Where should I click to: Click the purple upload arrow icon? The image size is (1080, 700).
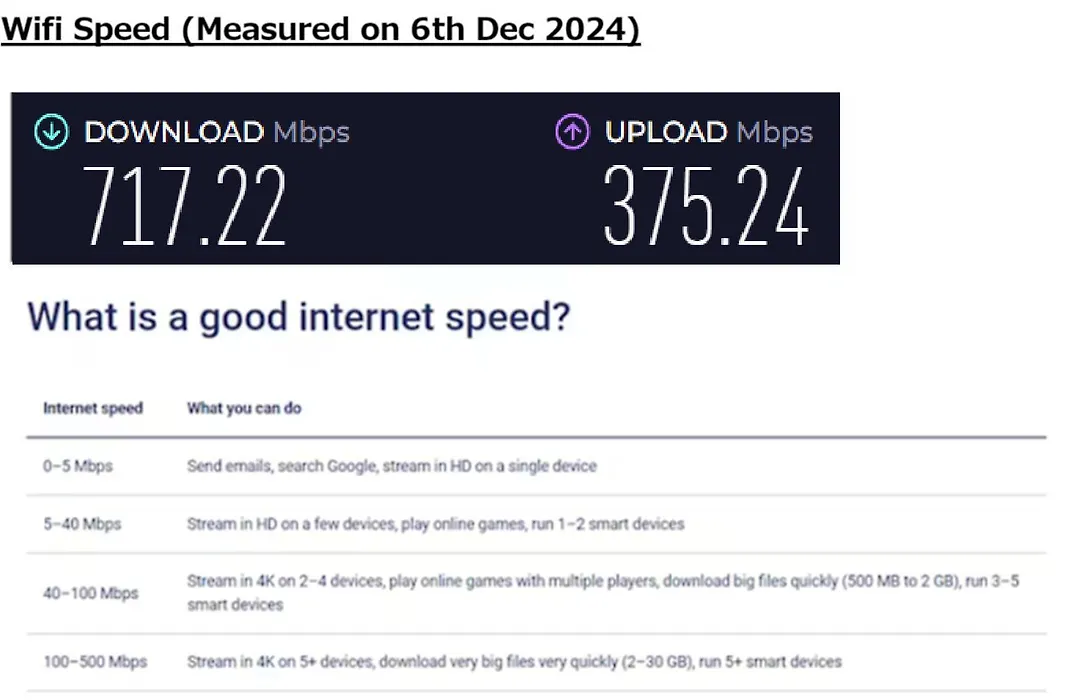pos(572,131)
